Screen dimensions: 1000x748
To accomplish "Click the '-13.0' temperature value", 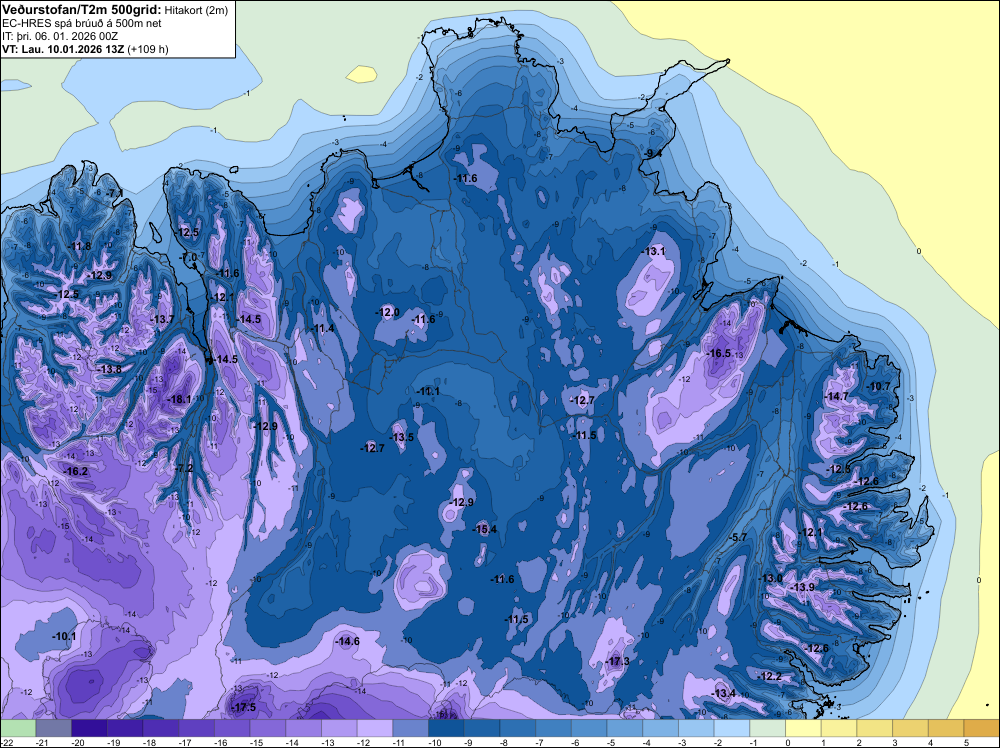I will pos(770,578).
